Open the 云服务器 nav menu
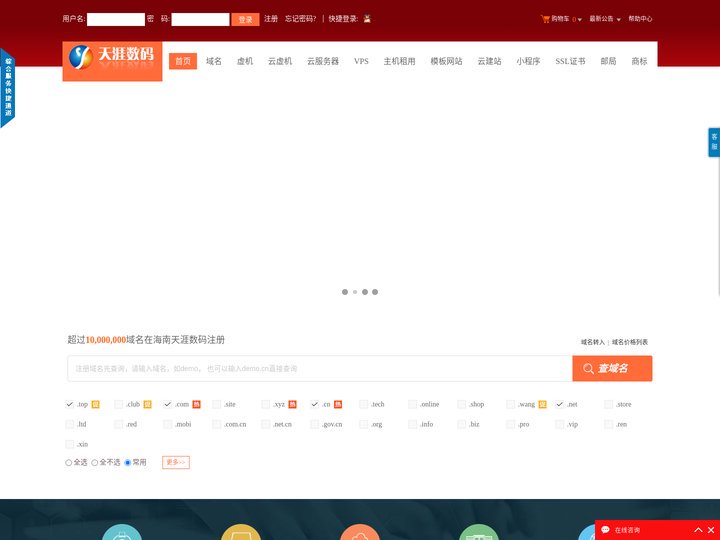720x540 pixels. click(x=323, y=61)
